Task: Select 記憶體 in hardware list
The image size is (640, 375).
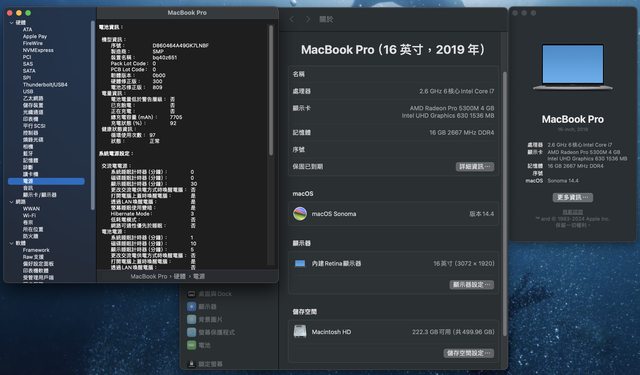Action: tap(31, 160)
